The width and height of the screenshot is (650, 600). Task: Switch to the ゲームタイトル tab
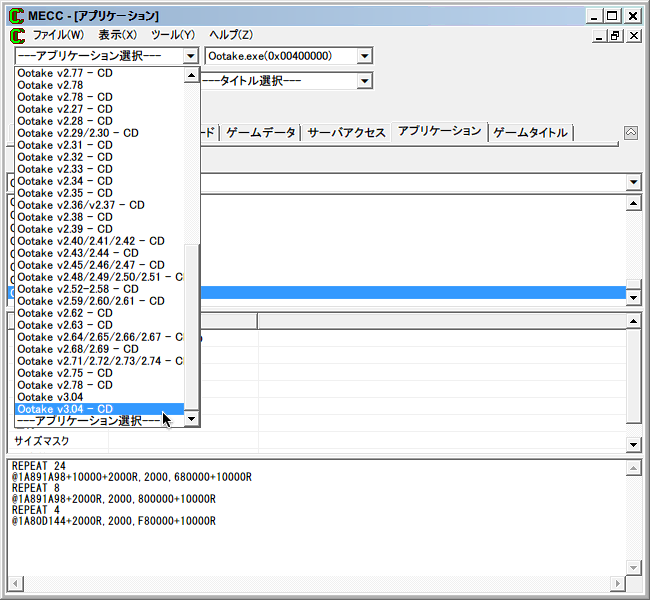click(530, 133)
